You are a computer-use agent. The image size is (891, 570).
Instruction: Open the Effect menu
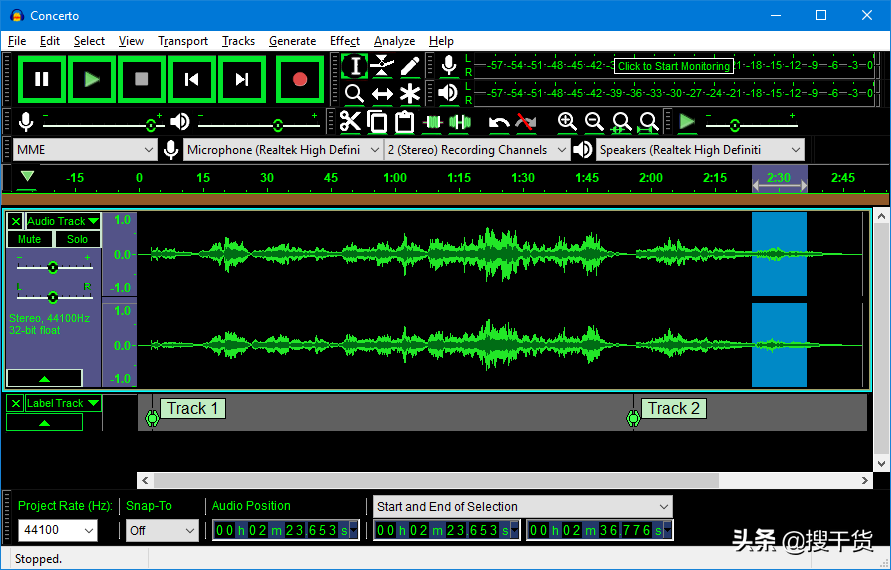coord(345,41)
